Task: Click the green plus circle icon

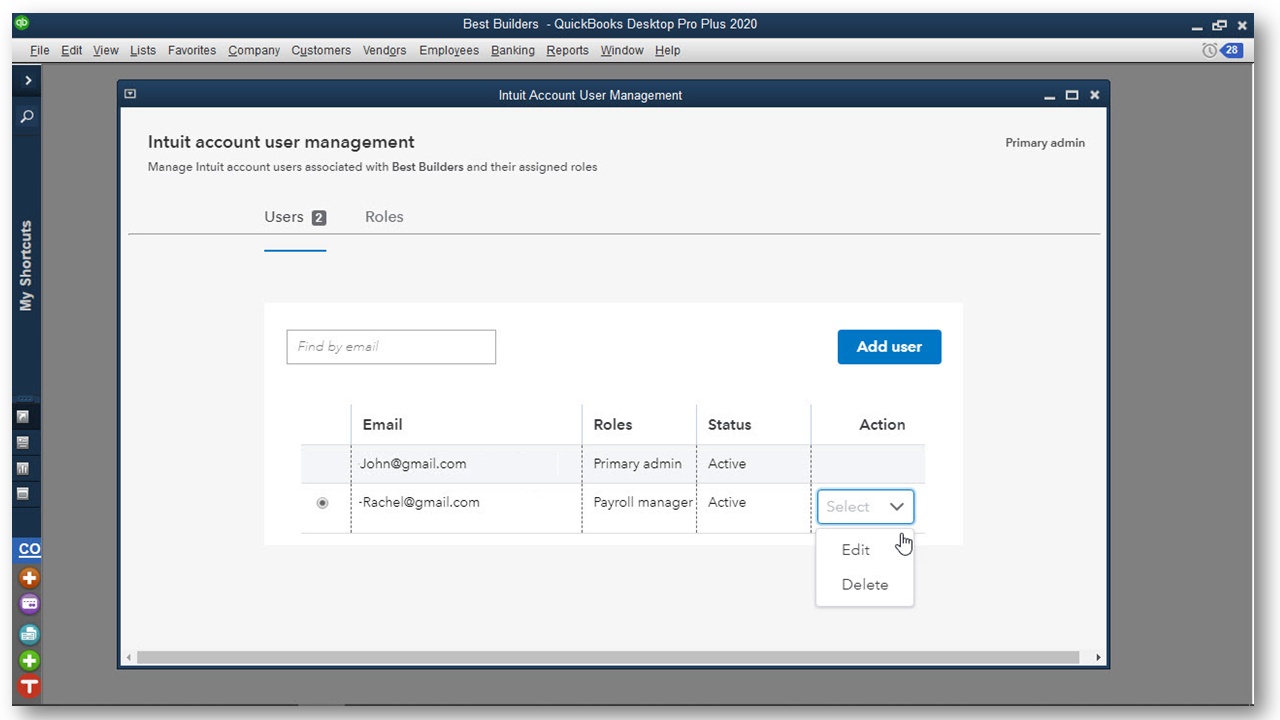Action: tap(29, 660)
